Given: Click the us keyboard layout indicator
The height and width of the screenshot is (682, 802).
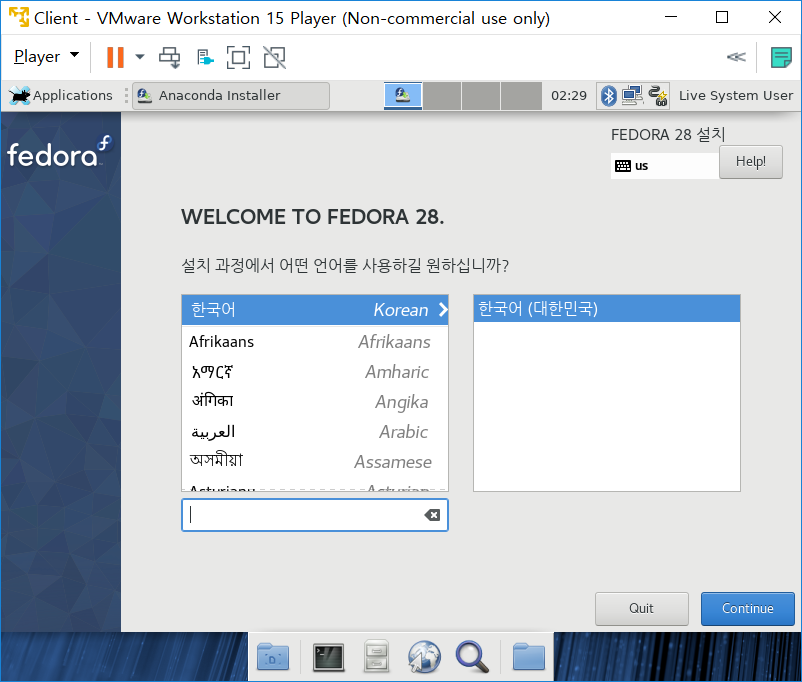Looking at the screenshot, I should (x=664, y=166).
